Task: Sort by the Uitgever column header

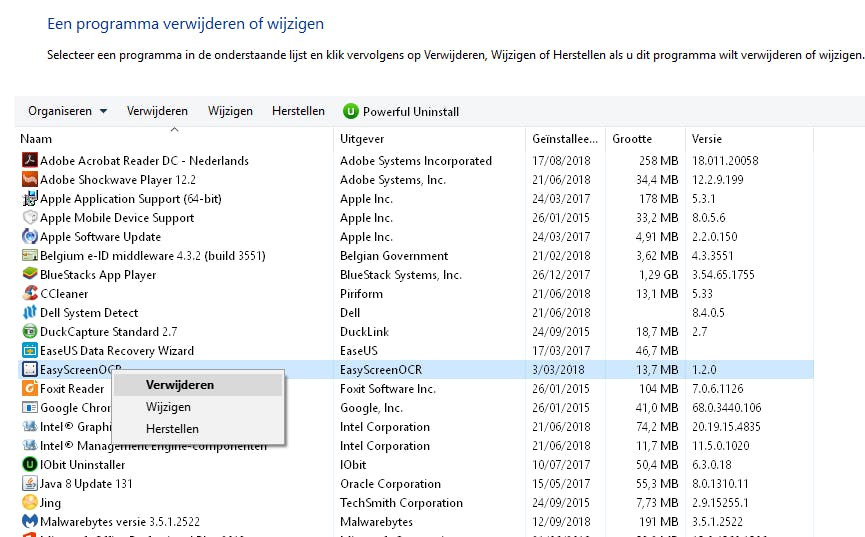Action: click(429, 139)
